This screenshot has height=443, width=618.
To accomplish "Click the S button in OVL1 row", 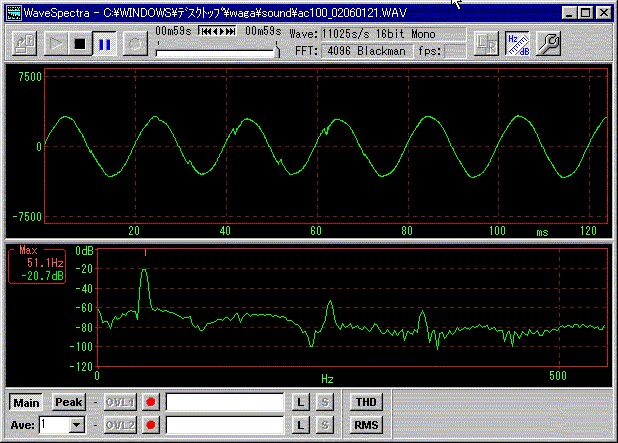I will click(x=325, y=402).
